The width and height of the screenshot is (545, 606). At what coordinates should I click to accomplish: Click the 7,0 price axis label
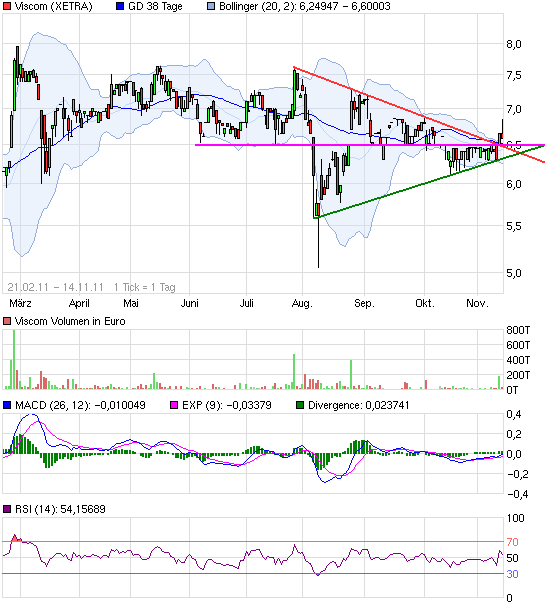click(x=514, y=109)
